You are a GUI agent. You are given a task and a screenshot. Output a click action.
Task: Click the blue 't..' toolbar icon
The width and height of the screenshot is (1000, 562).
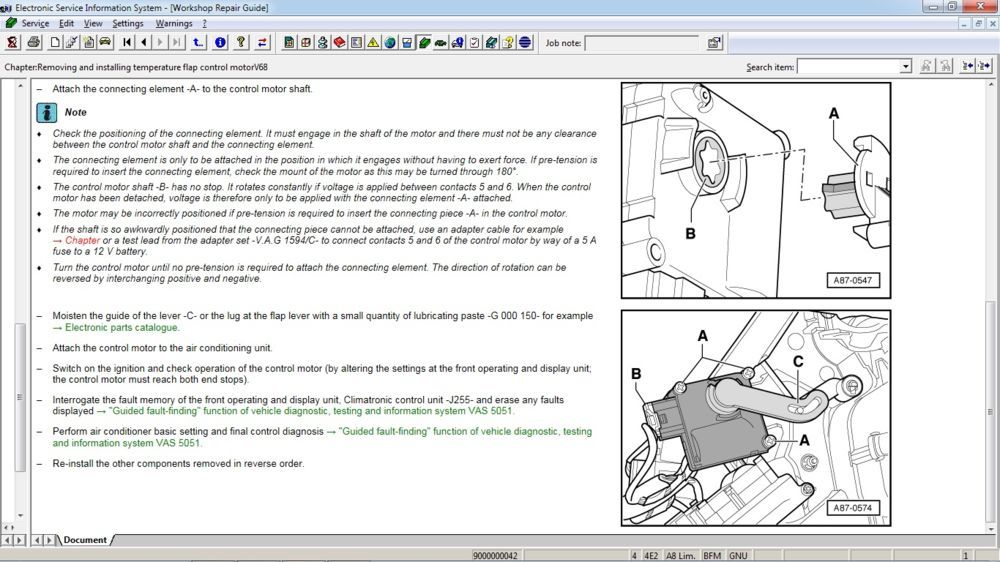(198, 43)
